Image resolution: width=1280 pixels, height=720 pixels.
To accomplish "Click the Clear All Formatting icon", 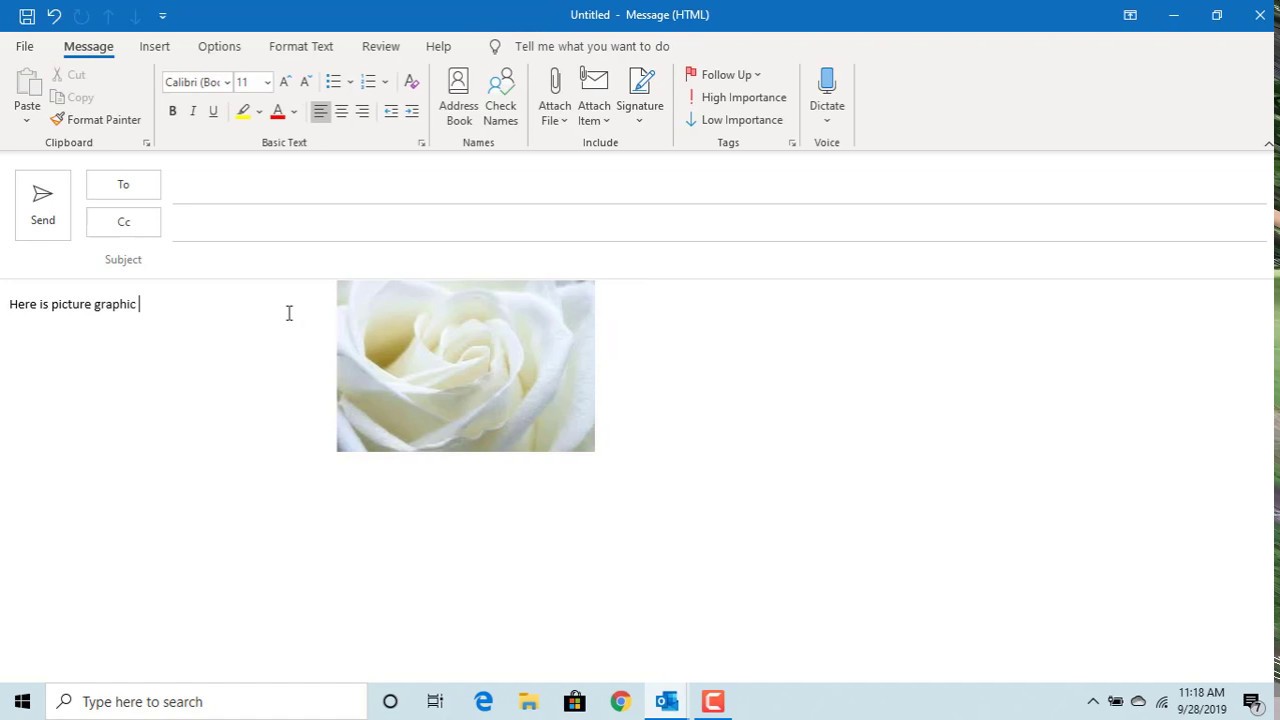I will (411, 82).
